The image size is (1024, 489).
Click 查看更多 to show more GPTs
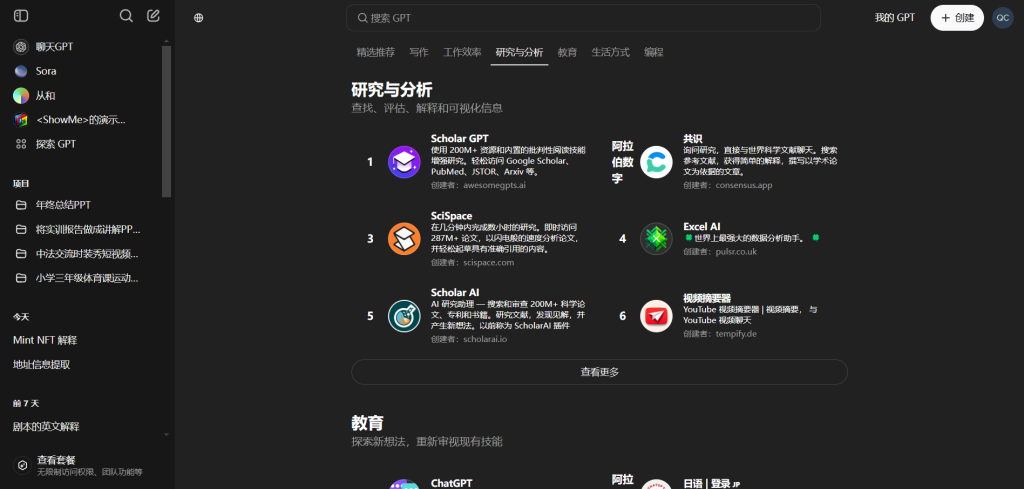[x=600, y=372]
